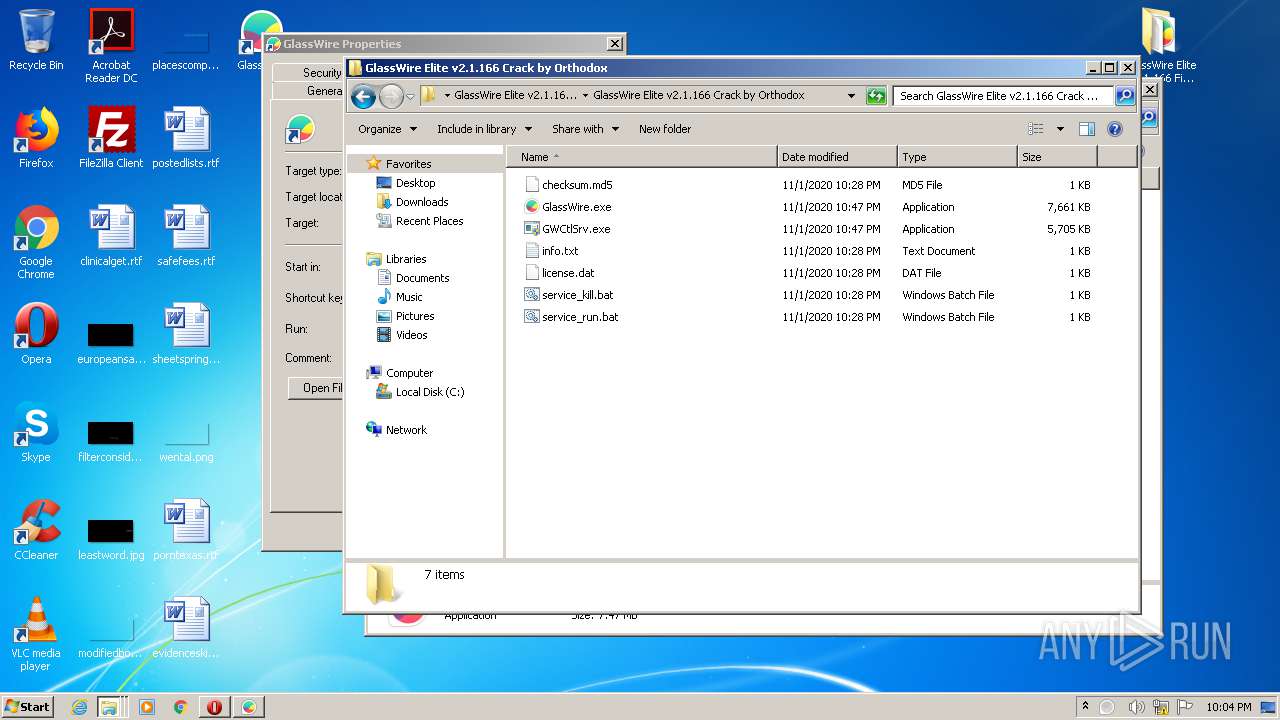
Task: Click the change view icon
Action: (1036, 129)
